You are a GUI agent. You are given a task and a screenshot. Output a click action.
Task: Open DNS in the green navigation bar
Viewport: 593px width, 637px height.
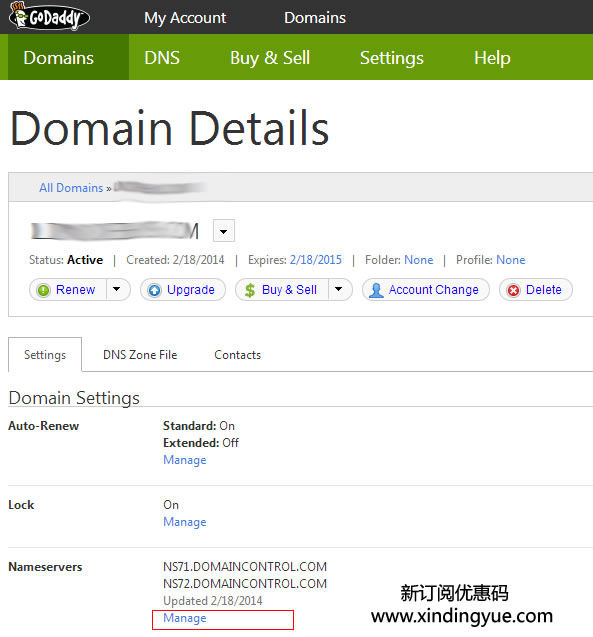(x=162, y=57)
